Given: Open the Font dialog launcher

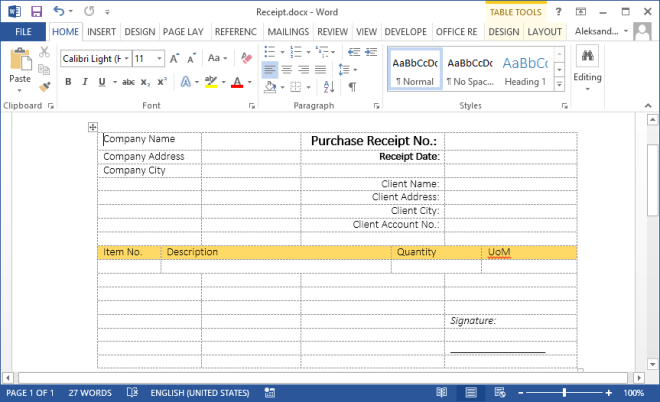Looking at the screenshot, I should pos(252,106).
